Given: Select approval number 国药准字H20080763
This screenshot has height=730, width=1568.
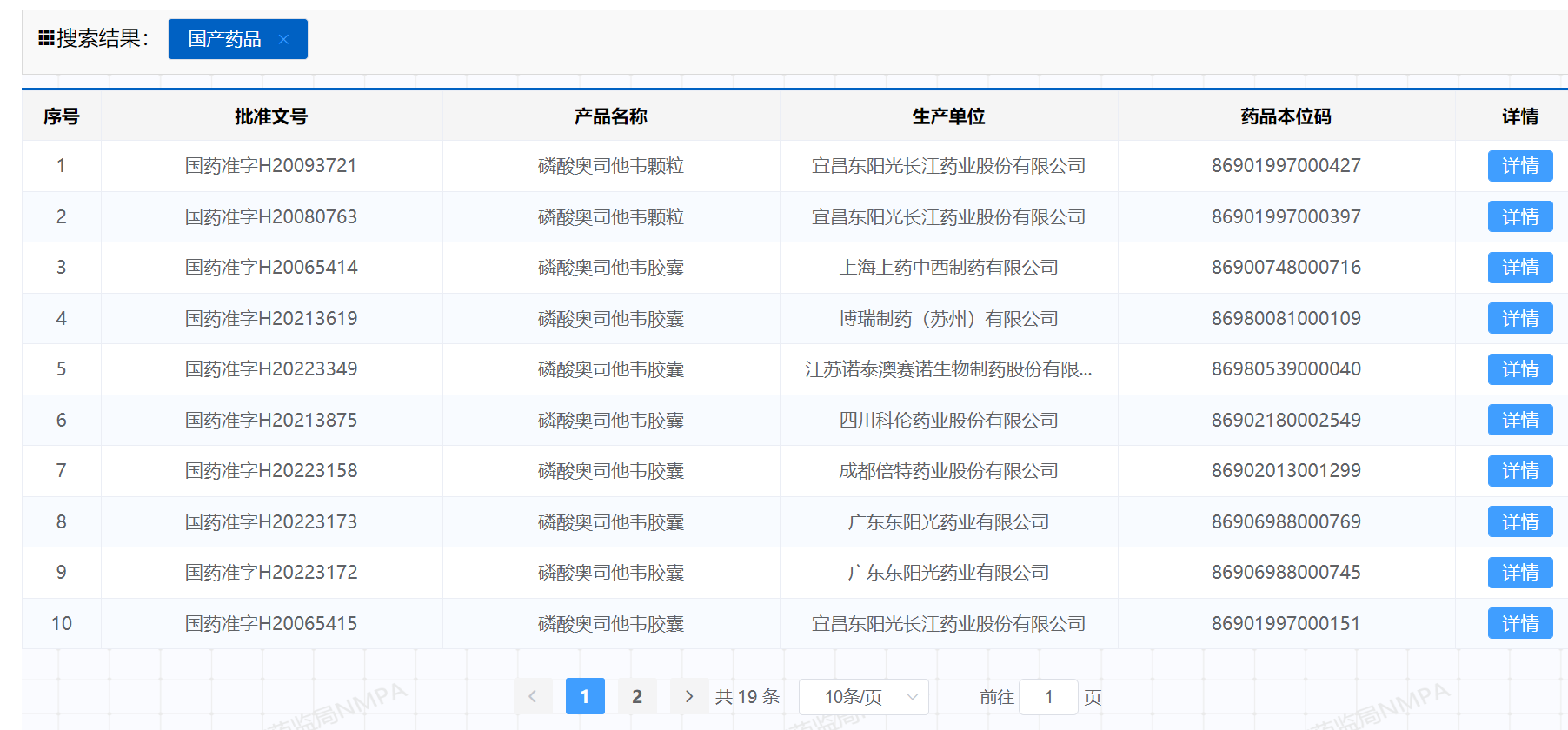Looking at the screenshot, I should 271,217.
